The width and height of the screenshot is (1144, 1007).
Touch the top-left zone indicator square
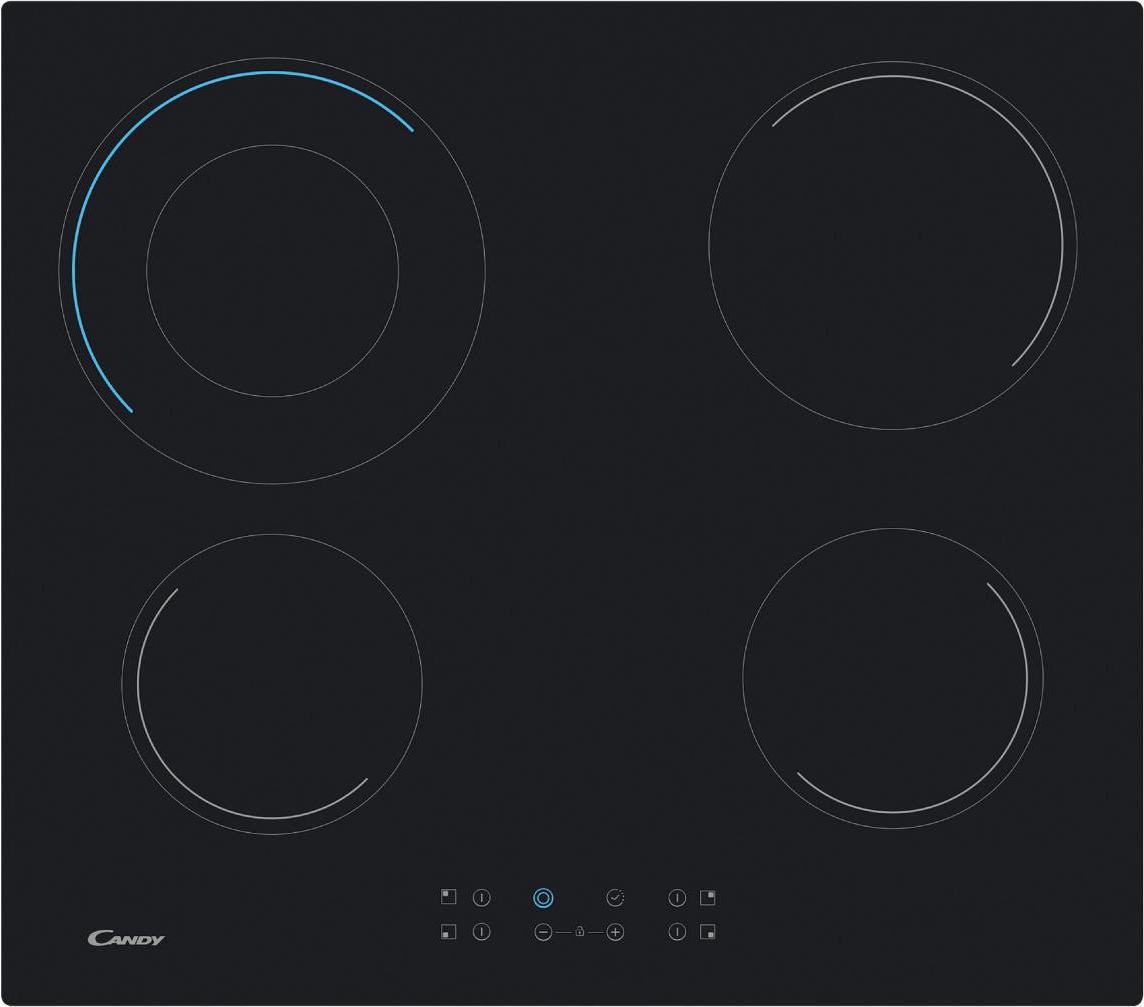(x=449, y=897)
